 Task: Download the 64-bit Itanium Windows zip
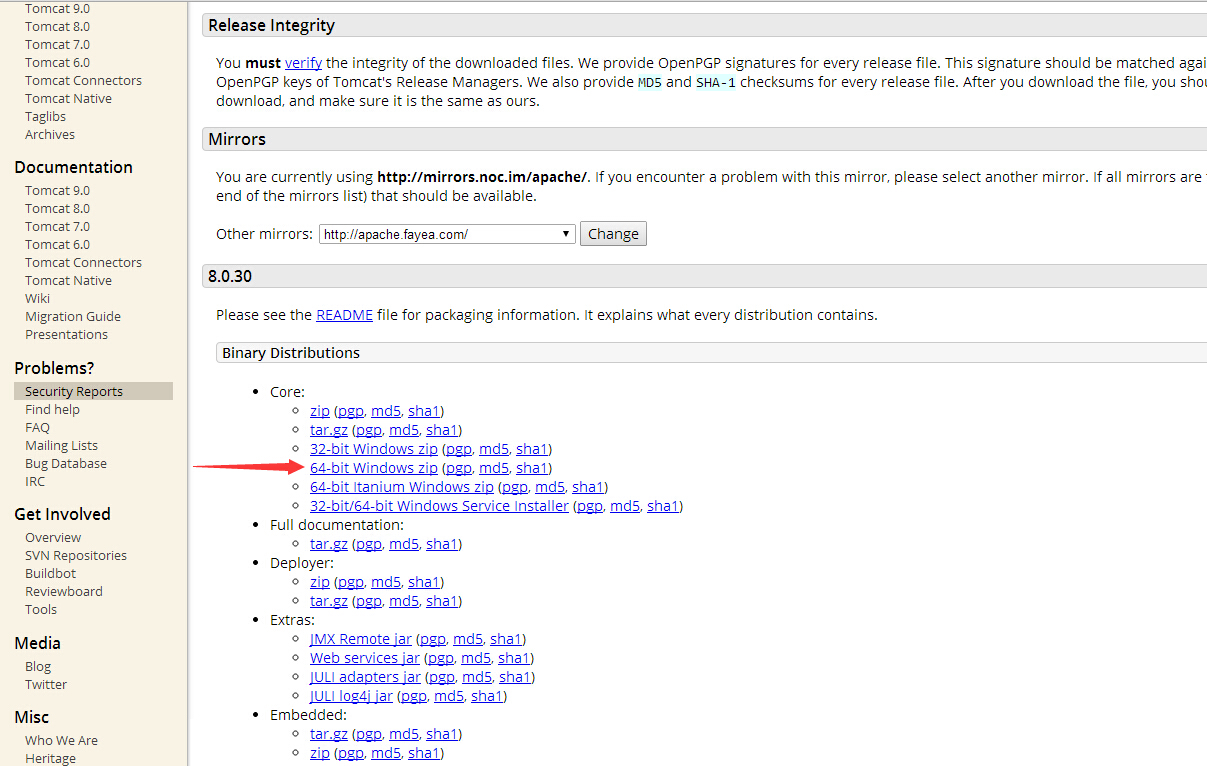coord(401,487)
